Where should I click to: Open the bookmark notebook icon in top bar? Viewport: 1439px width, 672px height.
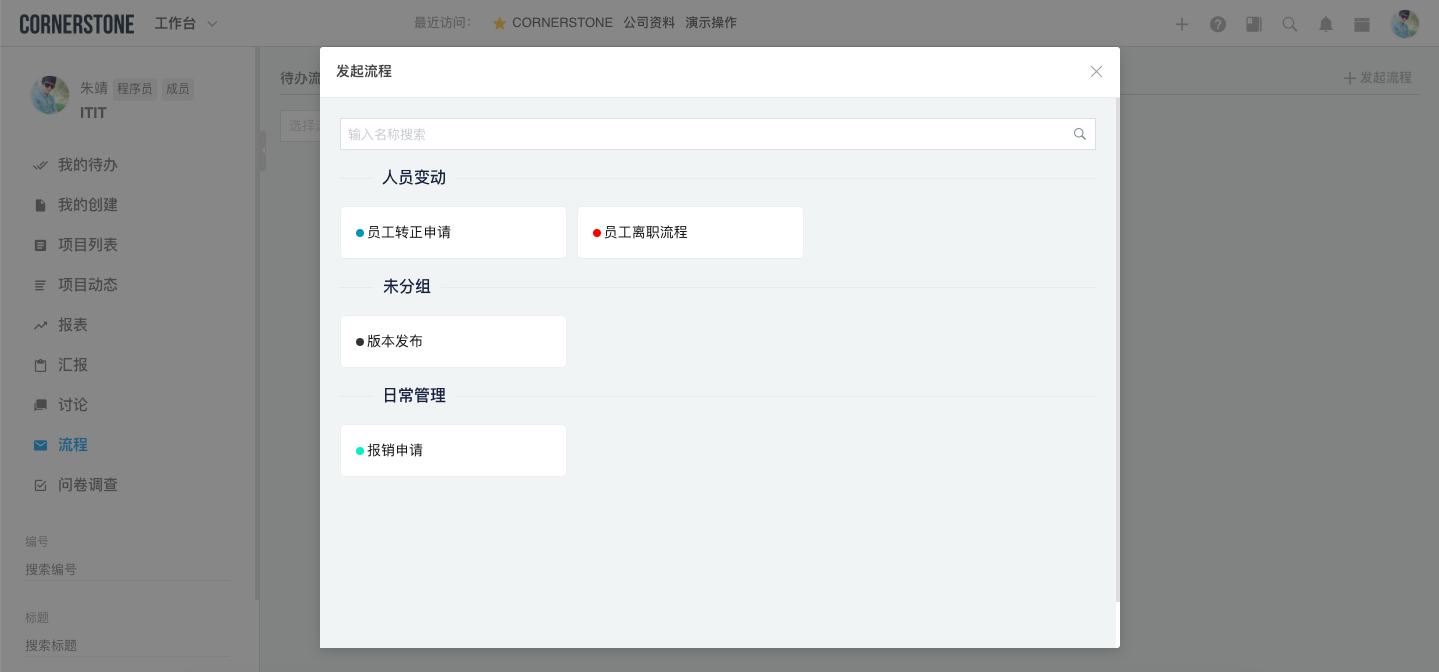1254,24
